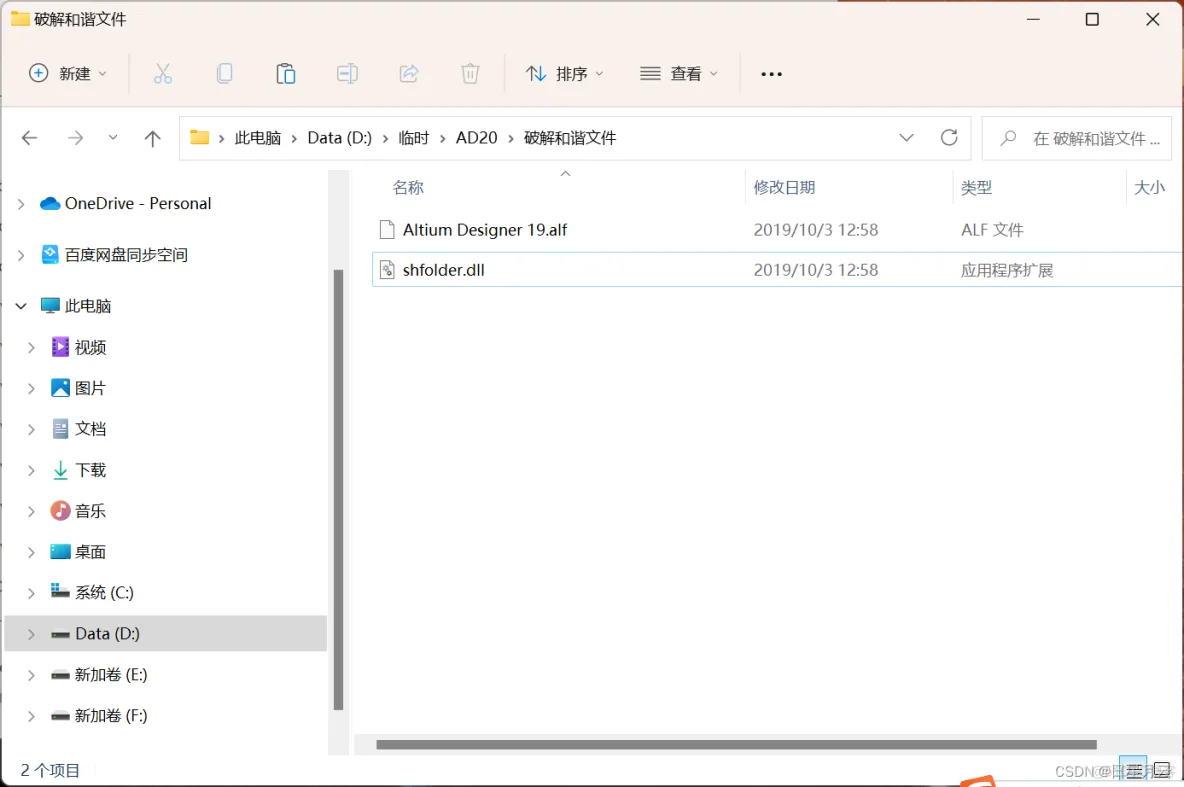Viewport: 1184px width, 787px height.
Task: Click the Rename icon in toolbar
Action: click(347, 73)
